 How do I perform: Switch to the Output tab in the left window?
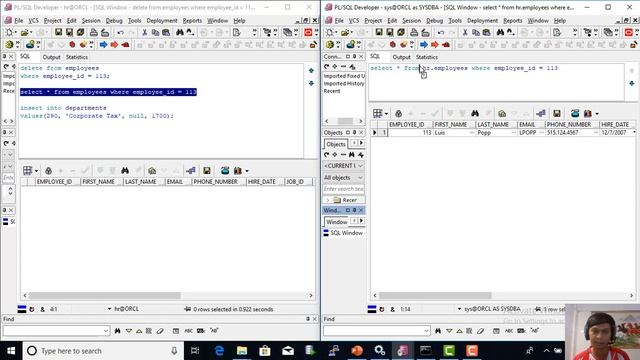51,57
